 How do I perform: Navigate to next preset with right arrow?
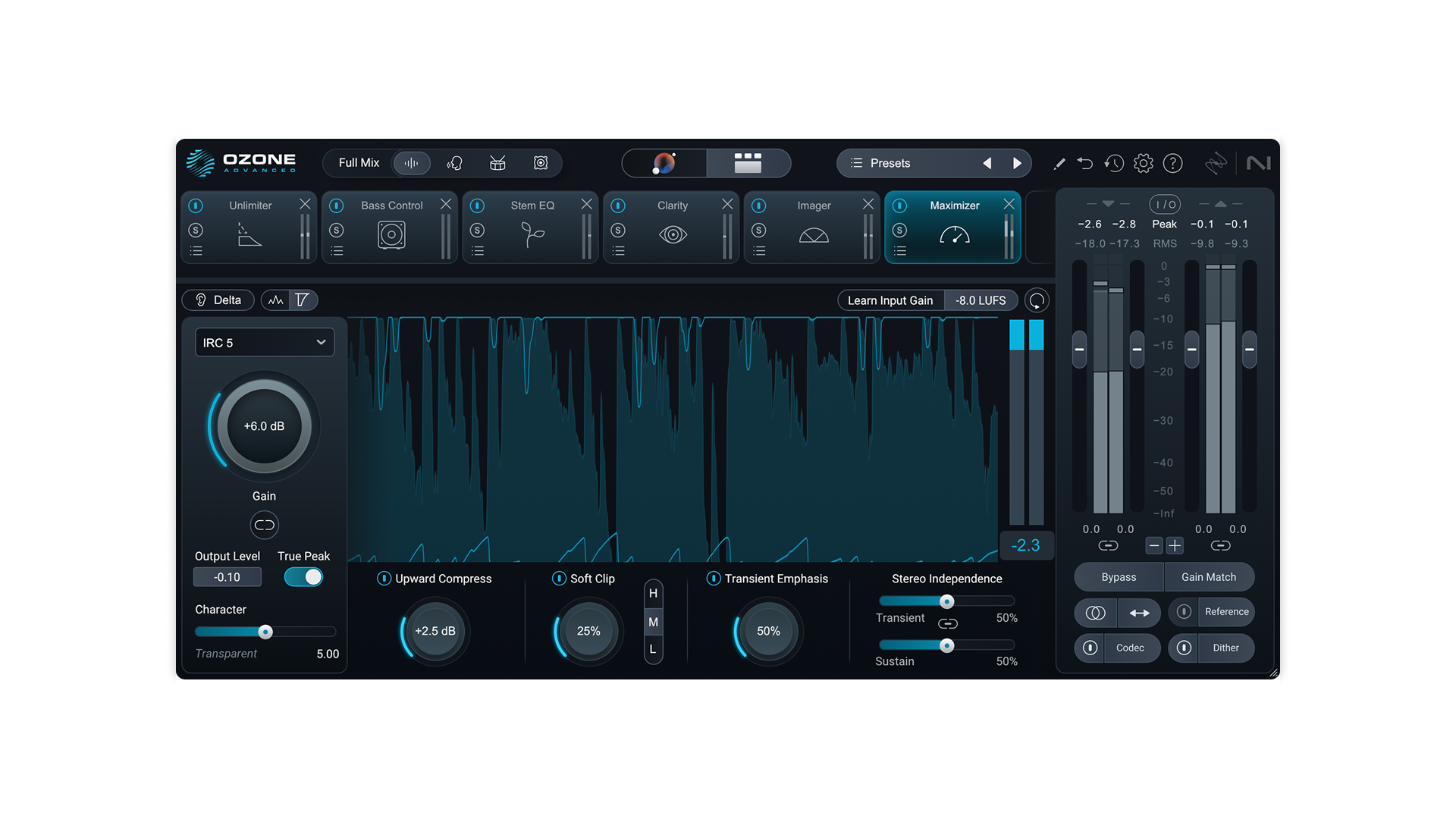(1018, 163)
